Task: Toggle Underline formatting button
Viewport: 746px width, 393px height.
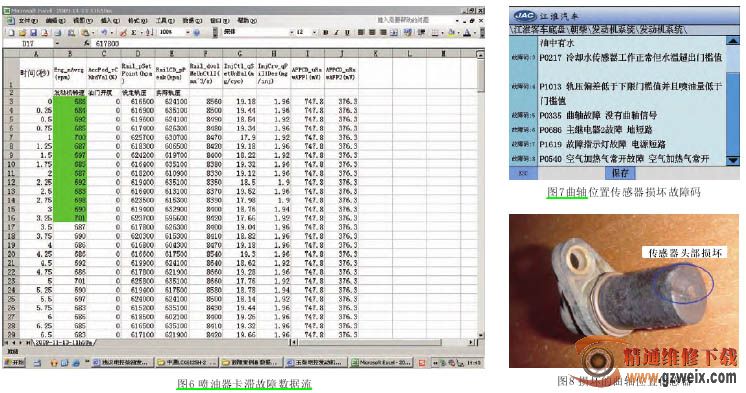Action: tap(347, 32)
